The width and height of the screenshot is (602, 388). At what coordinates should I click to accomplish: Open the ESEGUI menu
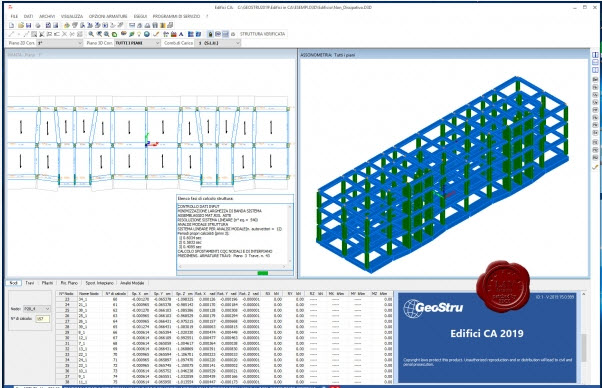[x=140, y=16]
